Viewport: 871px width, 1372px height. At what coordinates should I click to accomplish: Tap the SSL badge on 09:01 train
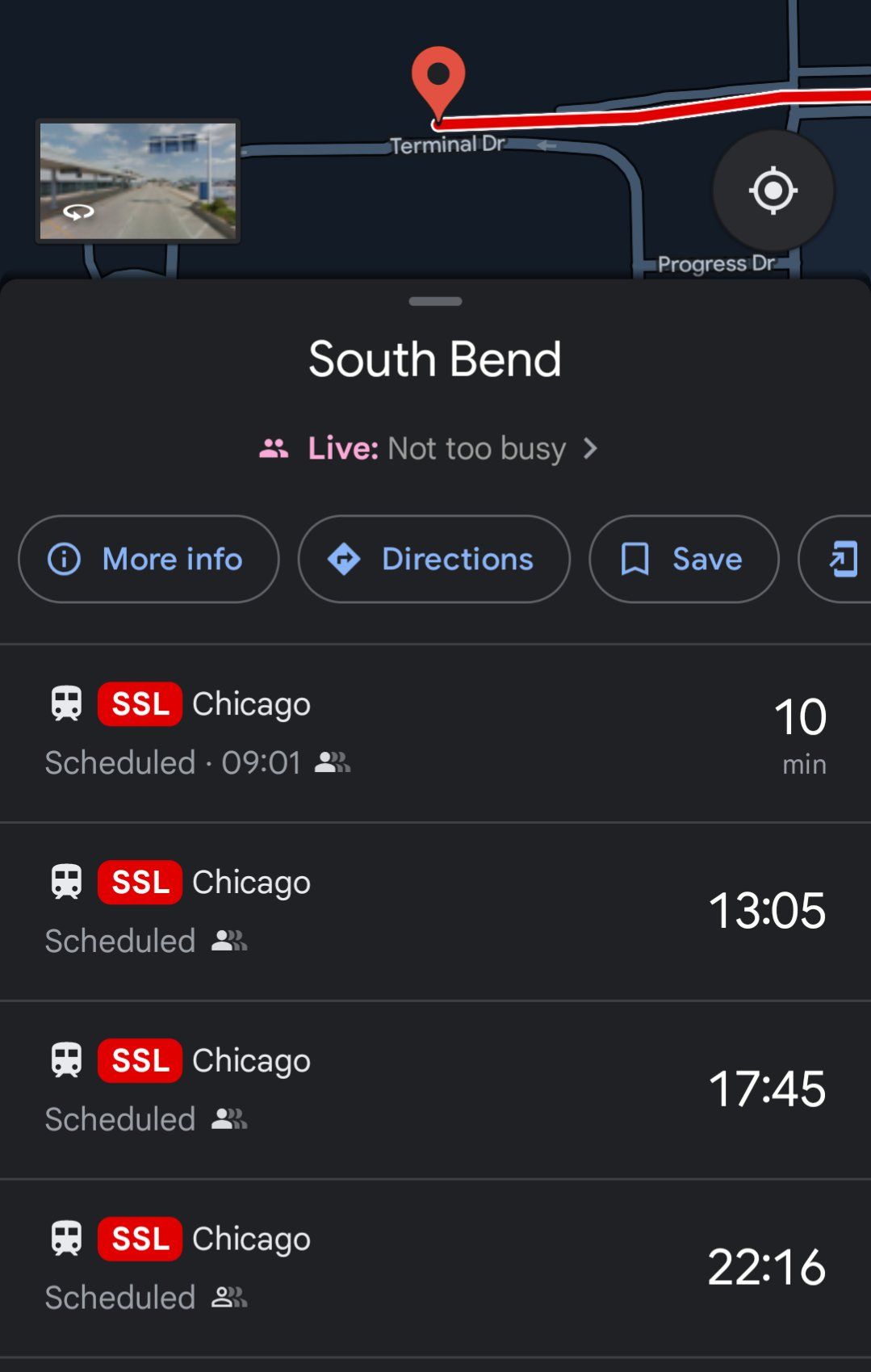point(140,704)
